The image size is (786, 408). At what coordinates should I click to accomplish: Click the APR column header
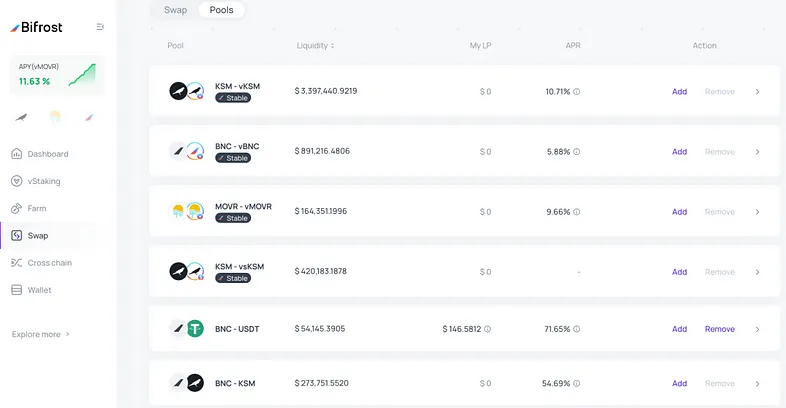[x=573, y=46]
